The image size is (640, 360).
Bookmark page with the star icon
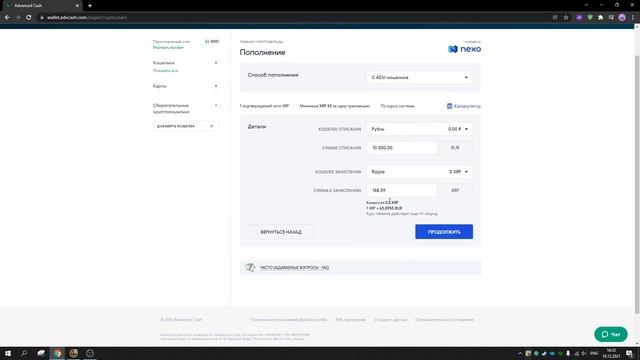pyautogui.click(x=566, y=18)
